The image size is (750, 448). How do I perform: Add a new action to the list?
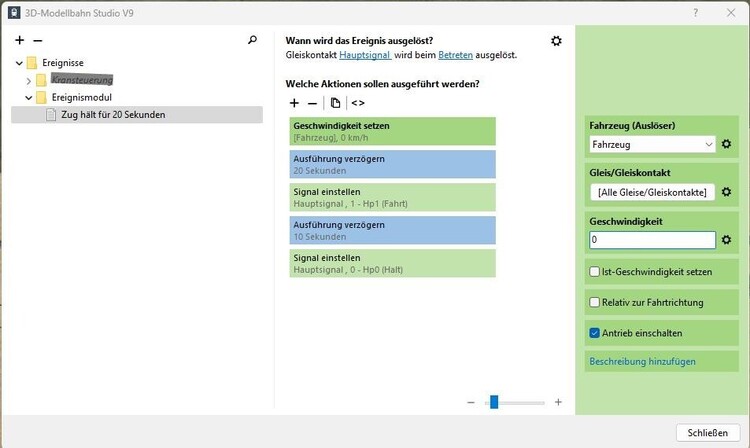(x=294, y=103)
